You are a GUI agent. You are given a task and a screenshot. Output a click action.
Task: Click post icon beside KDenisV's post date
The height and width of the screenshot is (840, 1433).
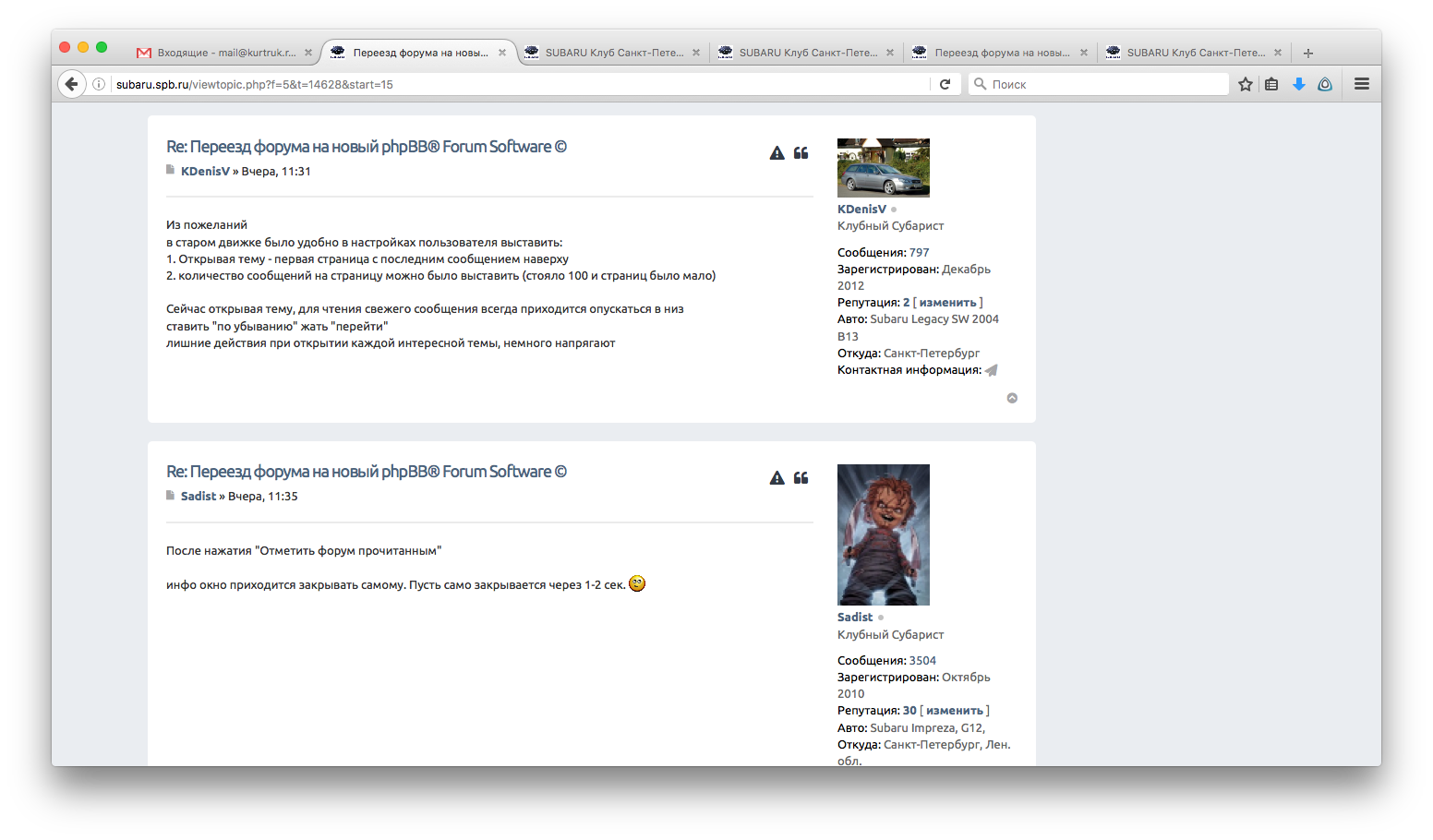pyautogui.click(x=170, y=170)
